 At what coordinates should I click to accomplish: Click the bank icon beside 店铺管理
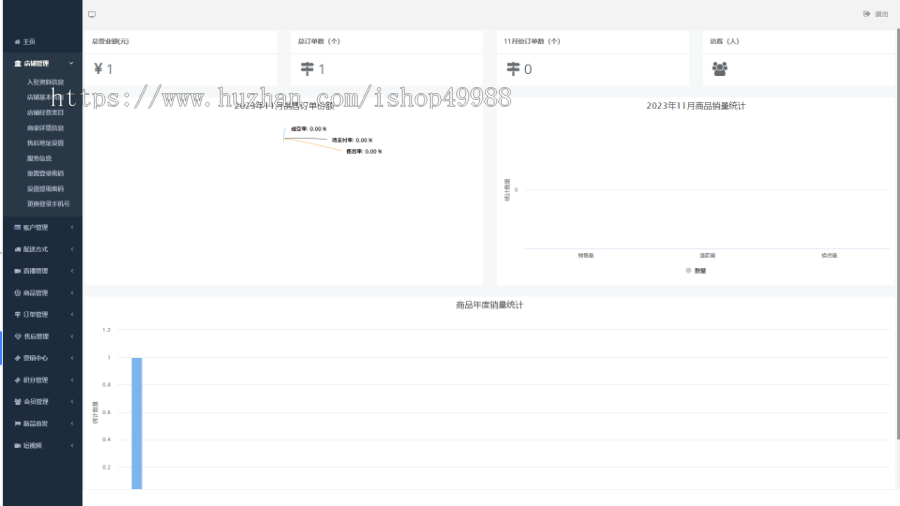[x=17, y=63]
